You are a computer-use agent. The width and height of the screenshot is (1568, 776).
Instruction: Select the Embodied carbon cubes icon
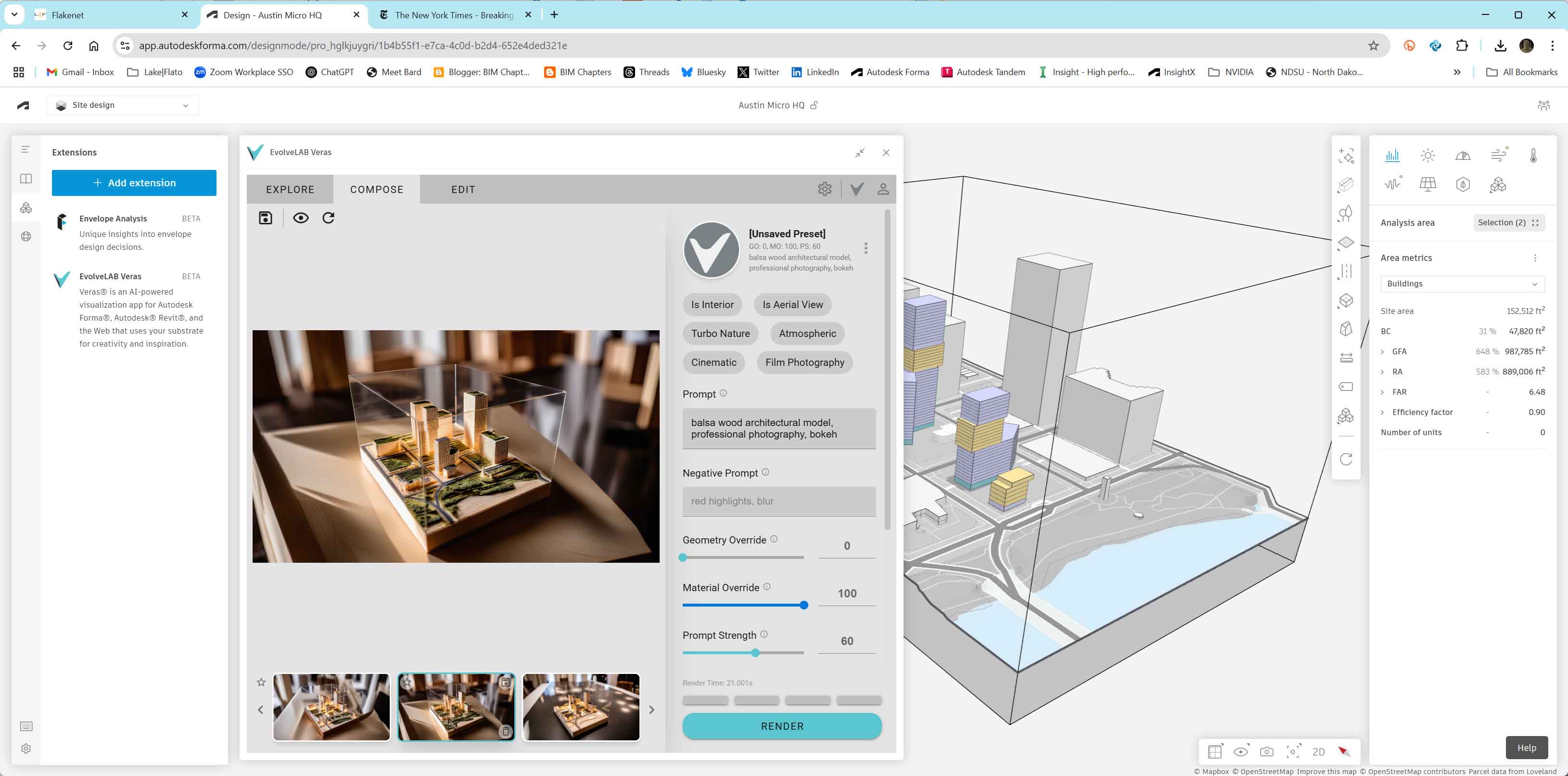tap(1499, 184)
